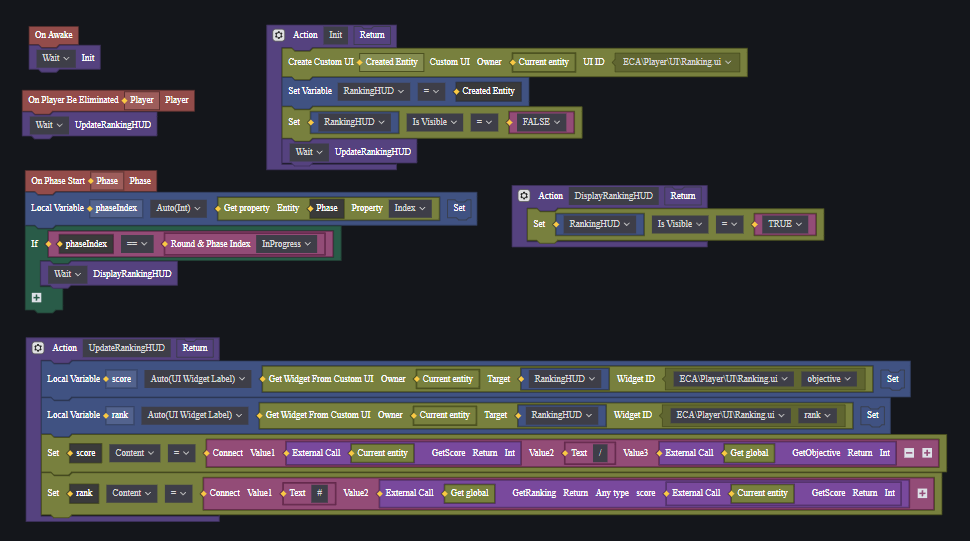Viewport: 970px width, 541px height.
Task: Click the gear icon on the Init action
Action: coord(278,35)
